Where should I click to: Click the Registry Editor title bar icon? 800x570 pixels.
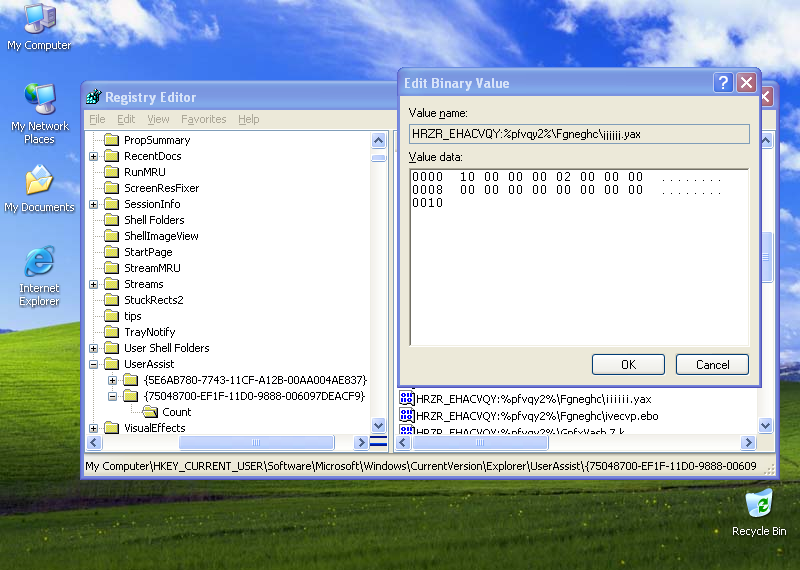tap(93, 96)
